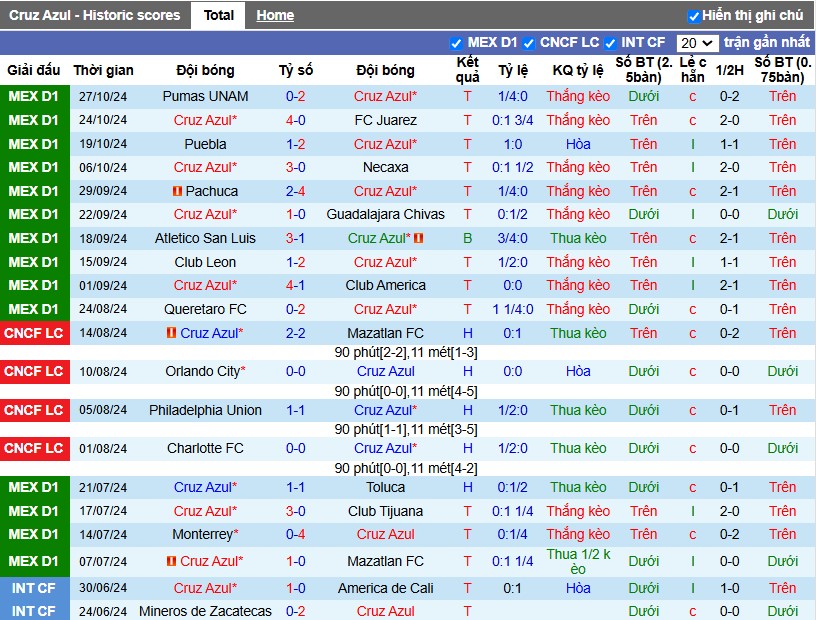Screen dimensions: 816x620
Task: Open Toluca team link
Action: (386, 487)
